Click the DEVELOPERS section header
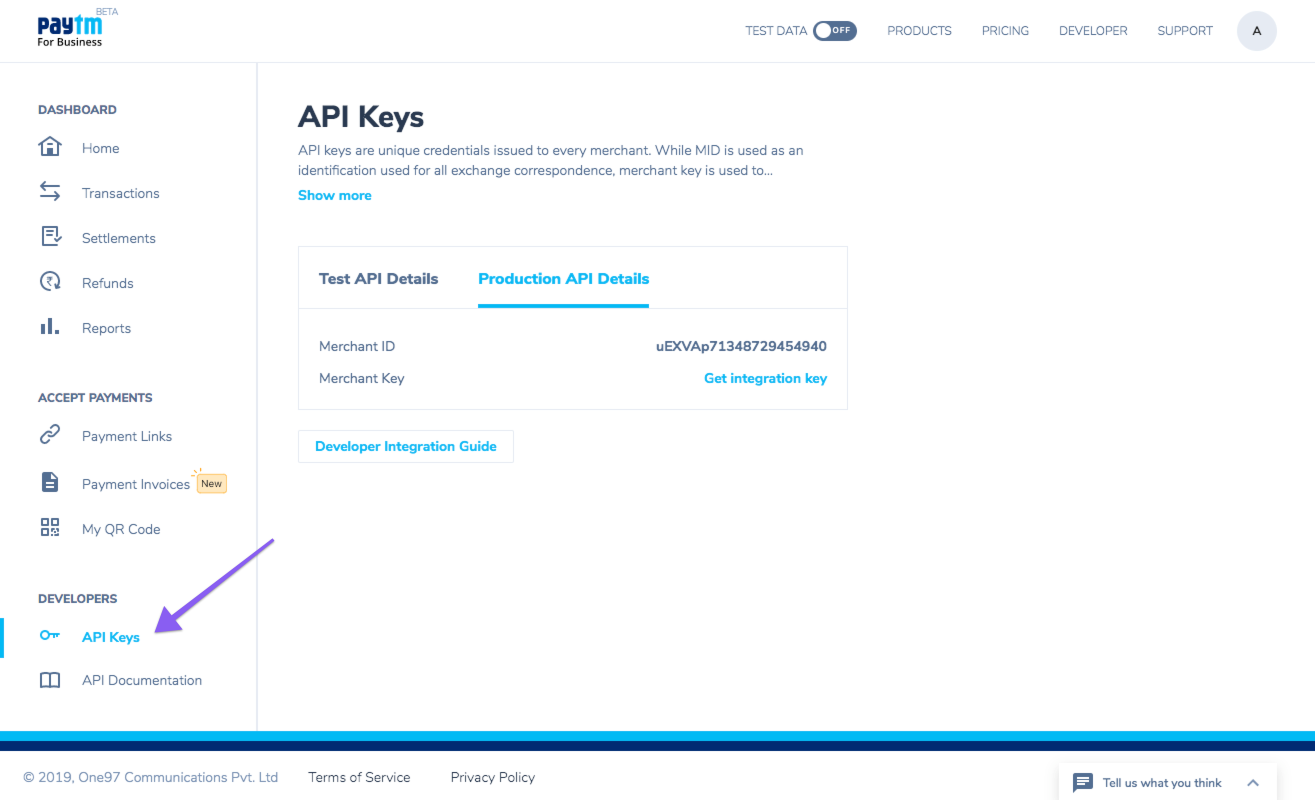 (77, 599)
